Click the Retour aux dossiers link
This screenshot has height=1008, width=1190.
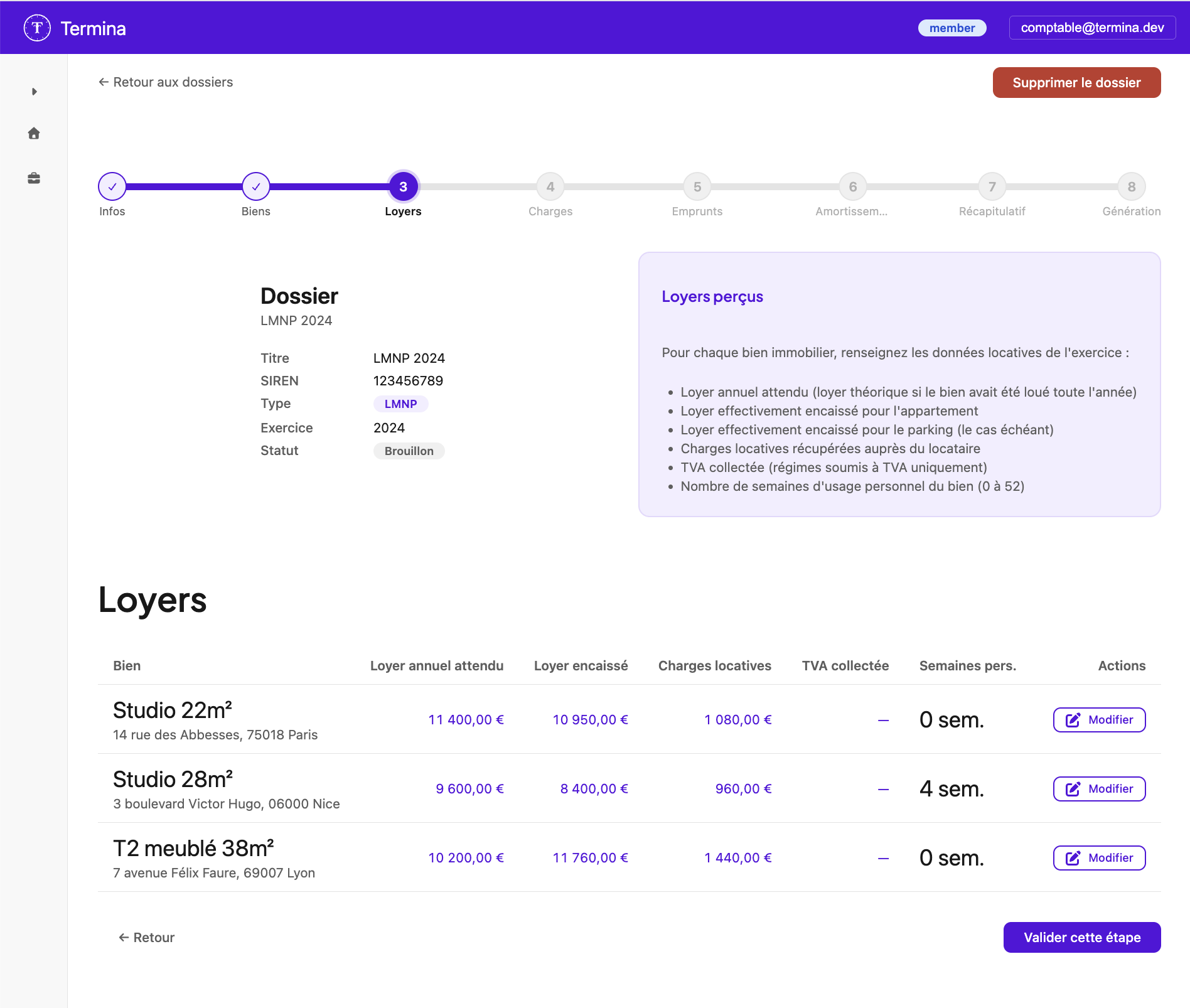click(166, 82)
